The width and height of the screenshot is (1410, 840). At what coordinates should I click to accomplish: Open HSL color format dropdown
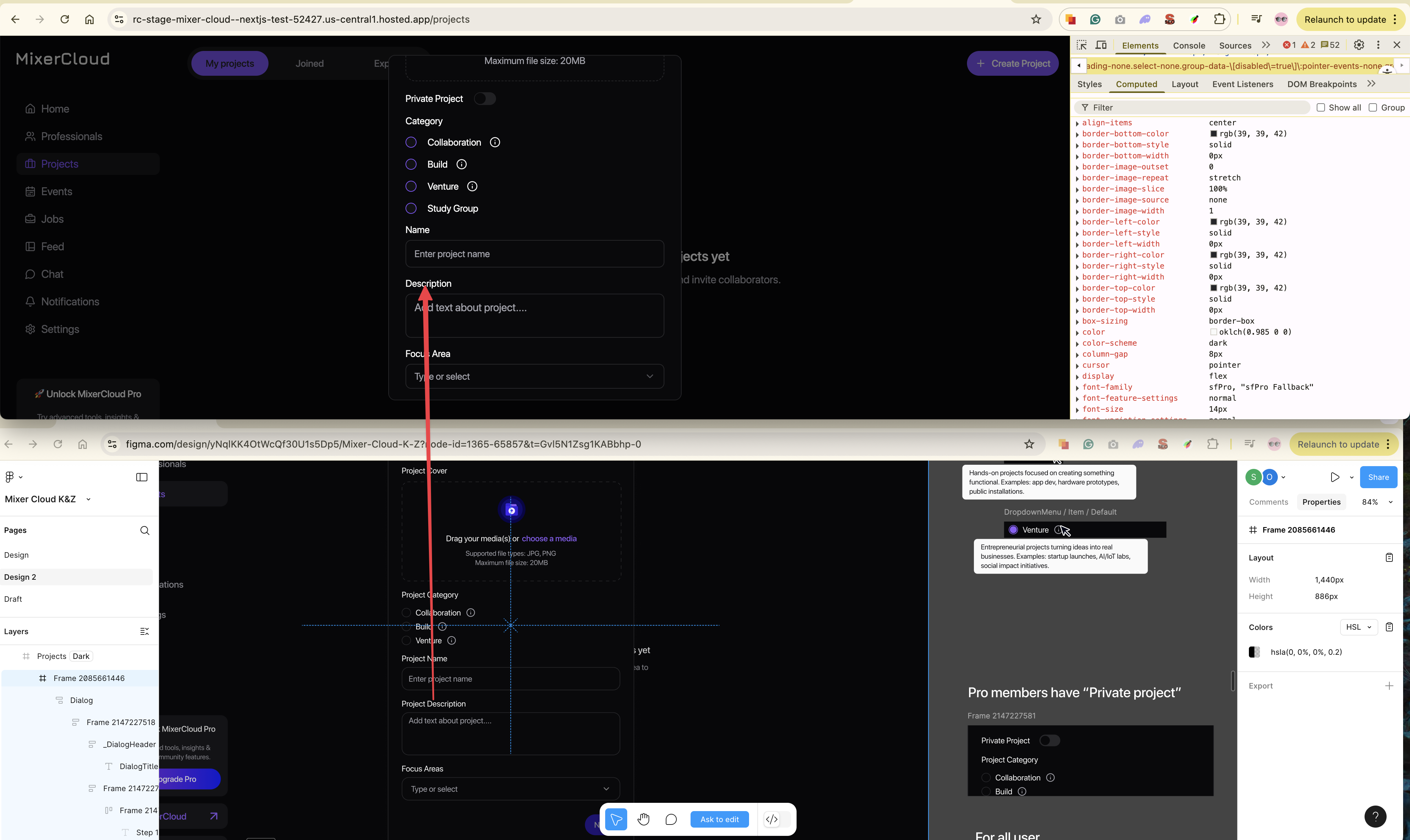(1358, 627)
